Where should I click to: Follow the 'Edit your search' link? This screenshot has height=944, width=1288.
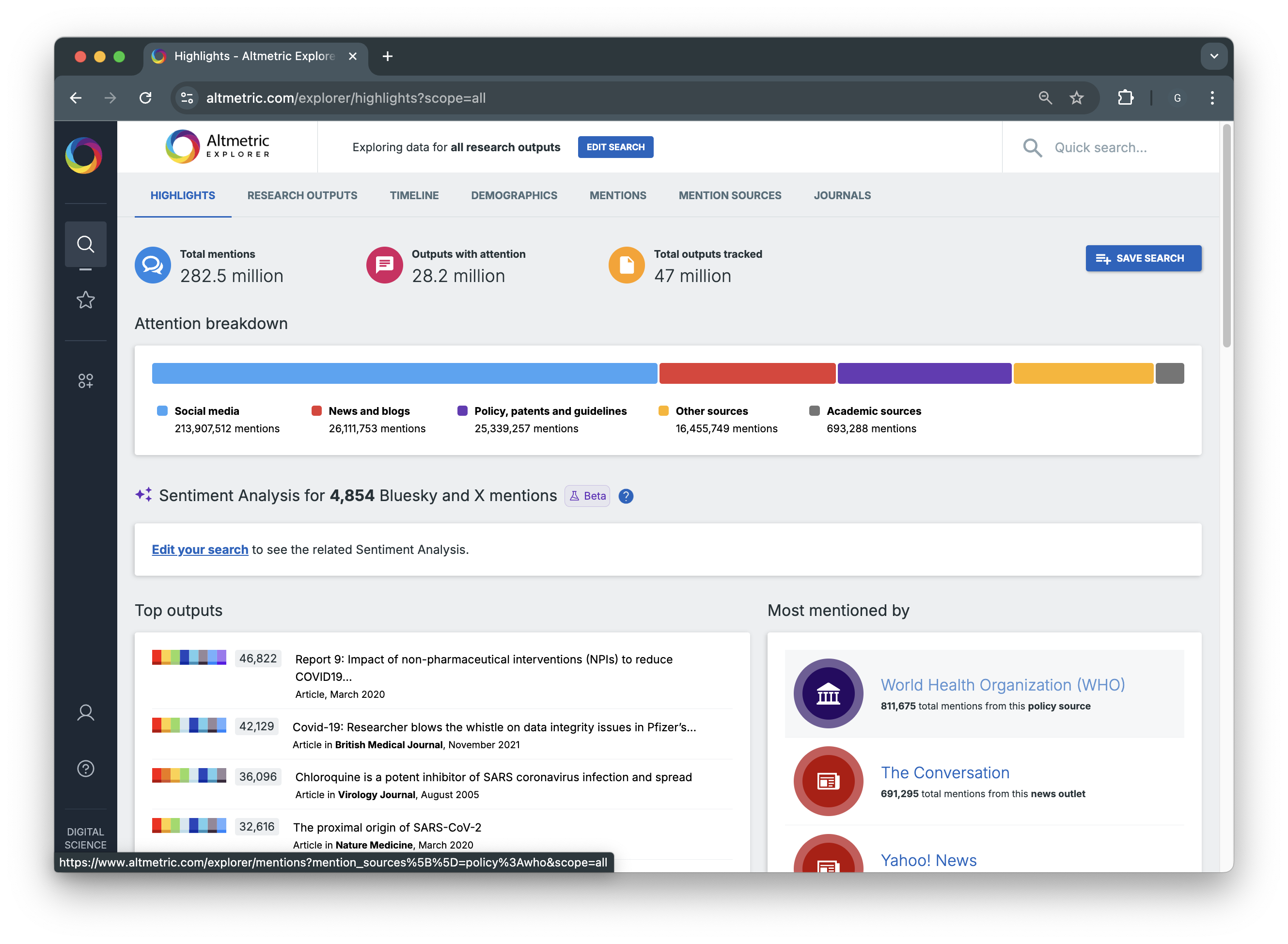(x=200, y=549)
